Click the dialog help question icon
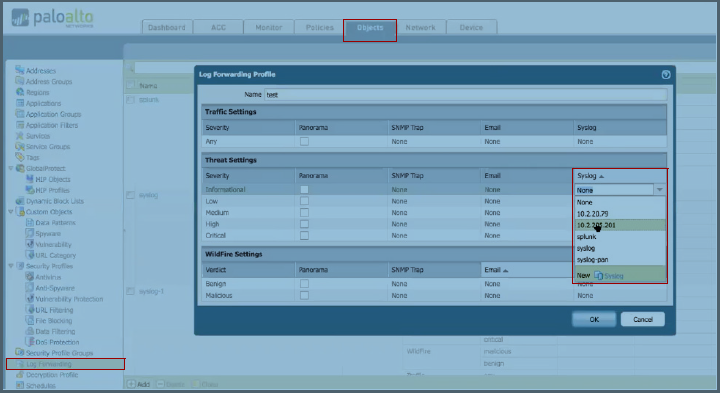Screen dimensions: 721x393 (665, 74)
